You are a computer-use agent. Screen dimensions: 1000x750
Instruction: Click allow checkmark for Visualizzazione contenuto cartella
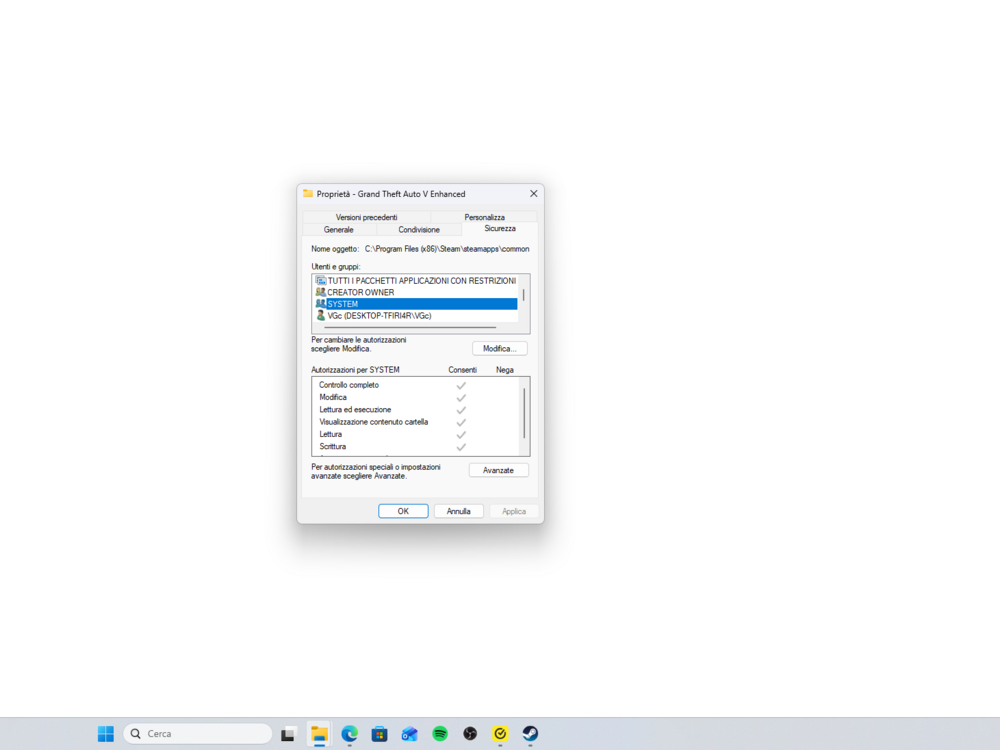coord(461,422)
